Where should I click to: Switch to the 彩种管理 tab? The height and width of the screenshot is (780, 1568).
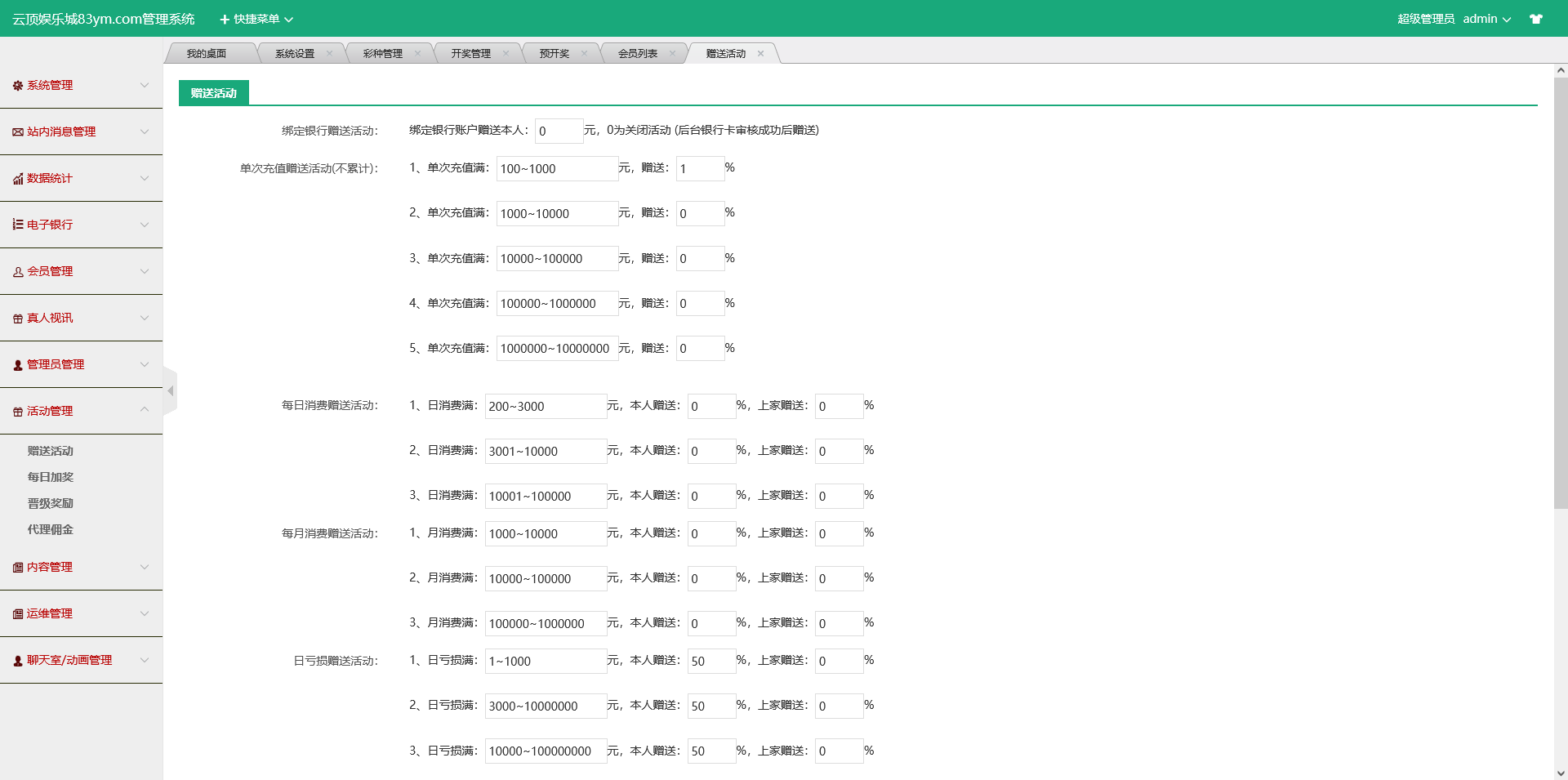pos(382,54)
